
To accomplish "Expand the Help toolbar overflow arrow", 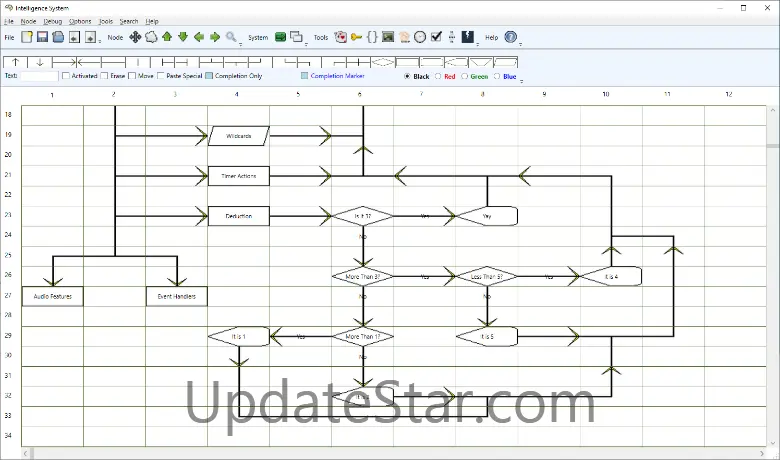I will coord(521,44).
